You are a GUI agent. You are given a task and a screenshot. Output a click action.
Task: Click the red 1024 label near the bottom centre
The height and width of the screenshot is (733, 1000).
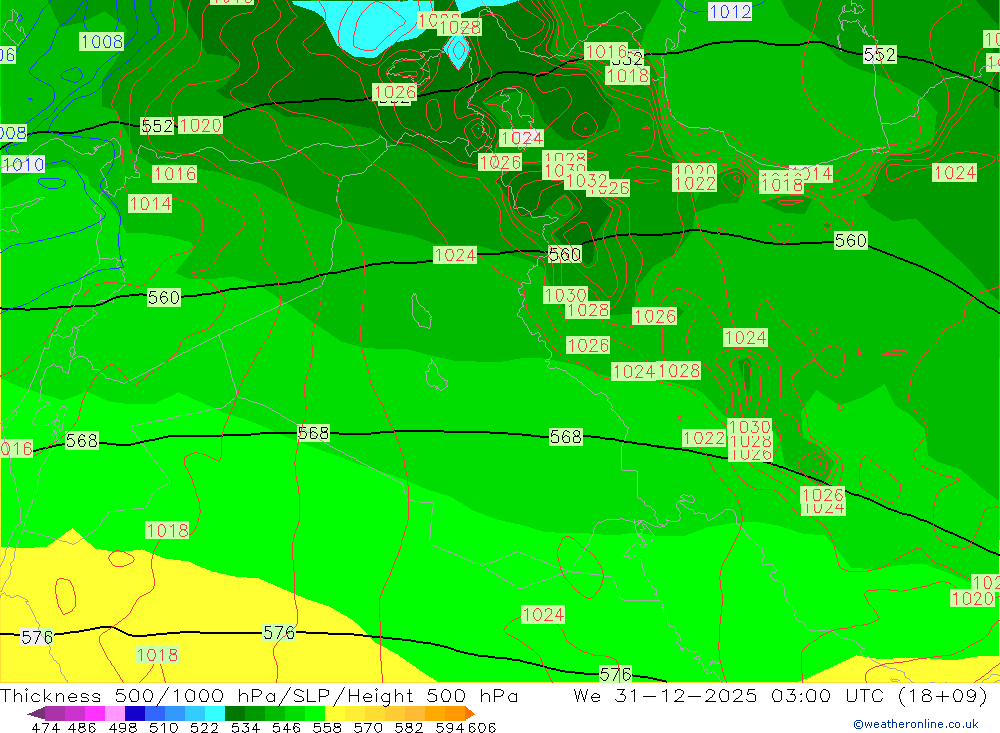click(x=543, y=614)
